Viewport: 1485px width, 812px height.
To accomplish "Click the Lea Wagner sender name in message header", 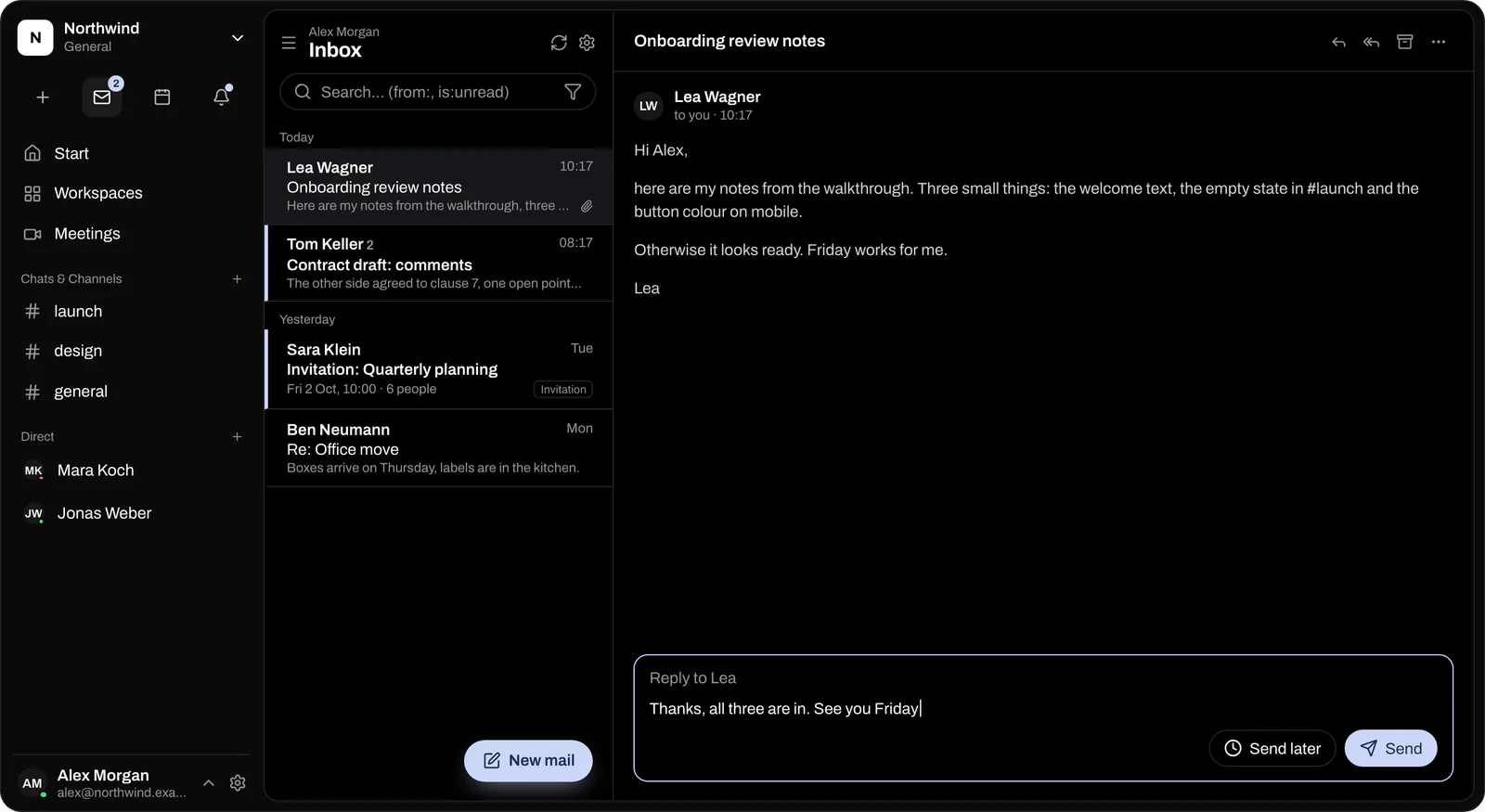I will 717,97.
